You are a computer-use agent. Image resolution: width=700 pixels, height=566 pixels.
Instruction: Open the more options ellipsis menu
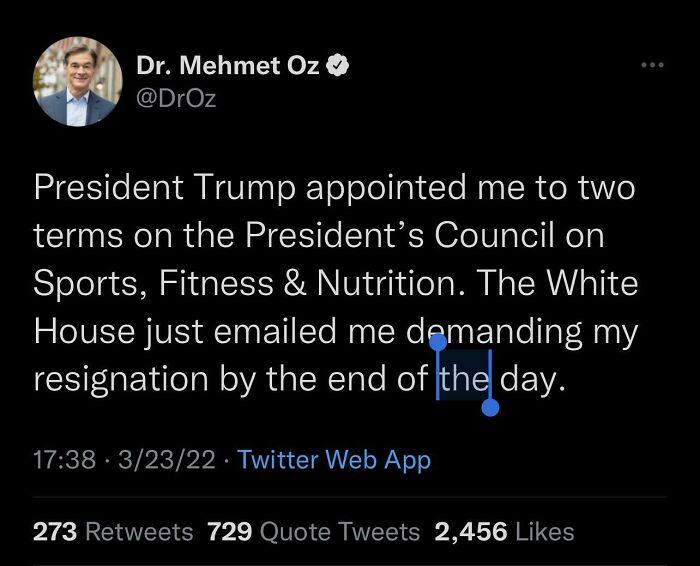[652, 66]
